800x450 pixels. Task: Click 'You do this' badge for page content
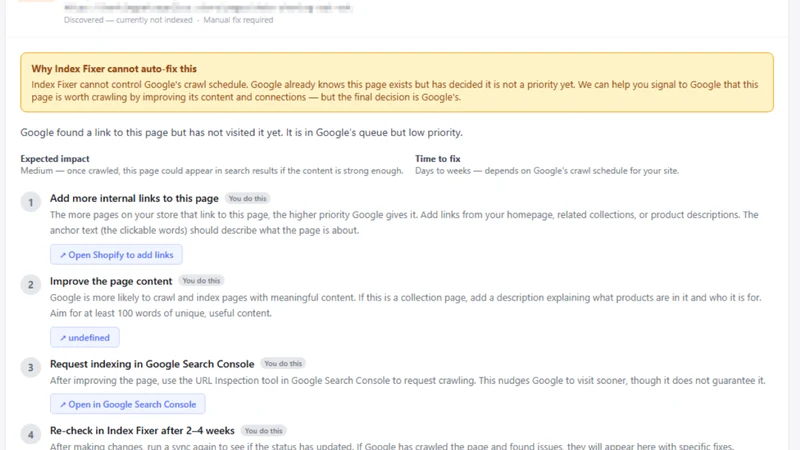[202, 281]
